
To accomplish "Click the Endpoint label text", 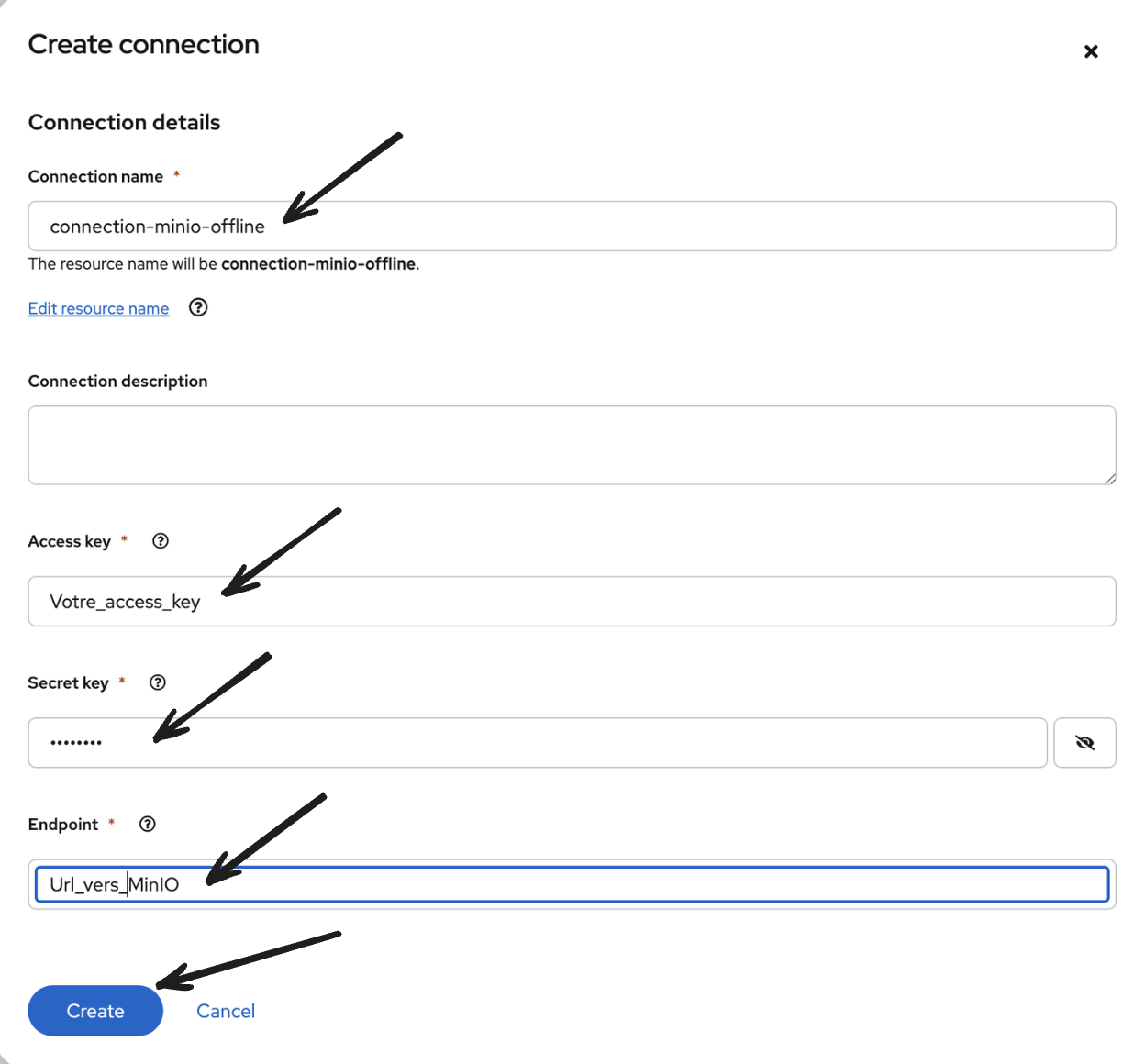I will [x=62, y=824].
